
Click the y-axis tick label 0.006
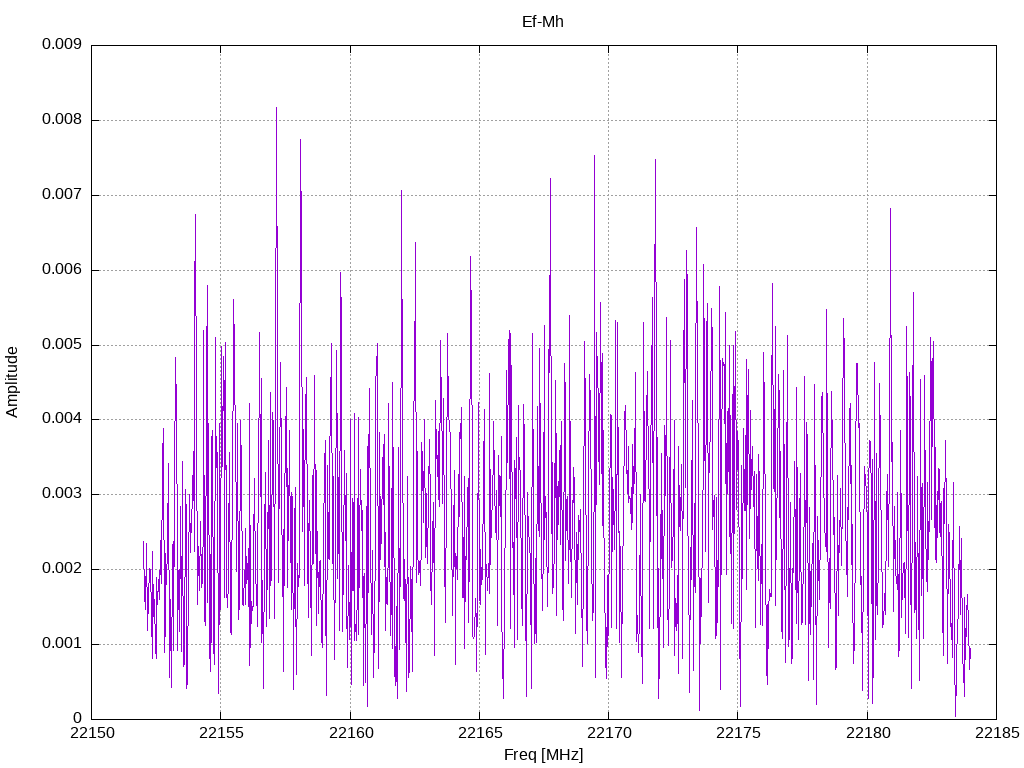pyautogui.click(x=62, y=270)
